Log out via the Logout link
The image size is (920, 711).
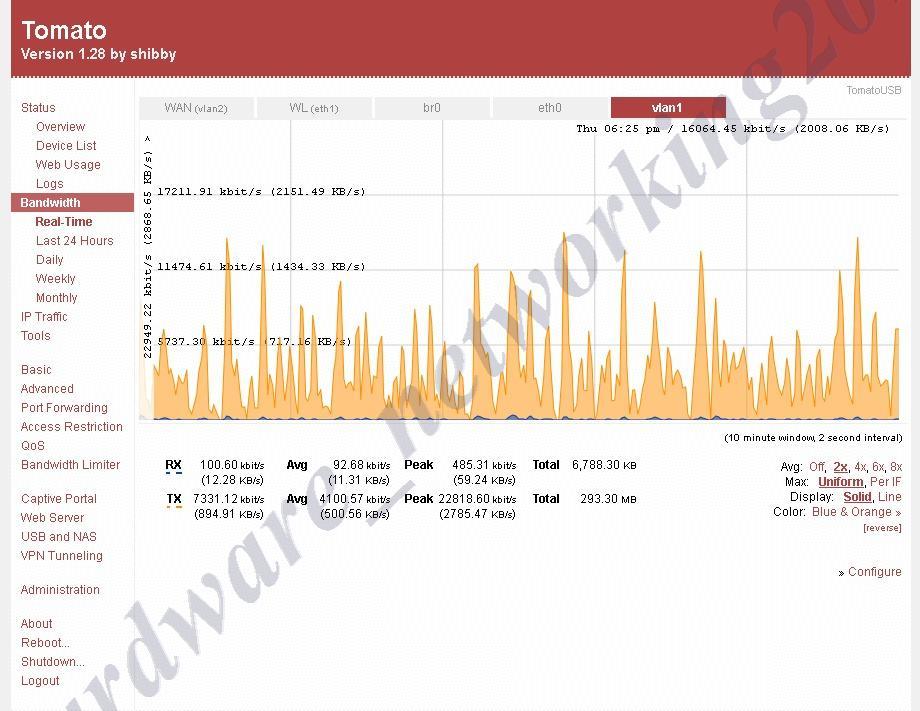[x=40, y=680]
